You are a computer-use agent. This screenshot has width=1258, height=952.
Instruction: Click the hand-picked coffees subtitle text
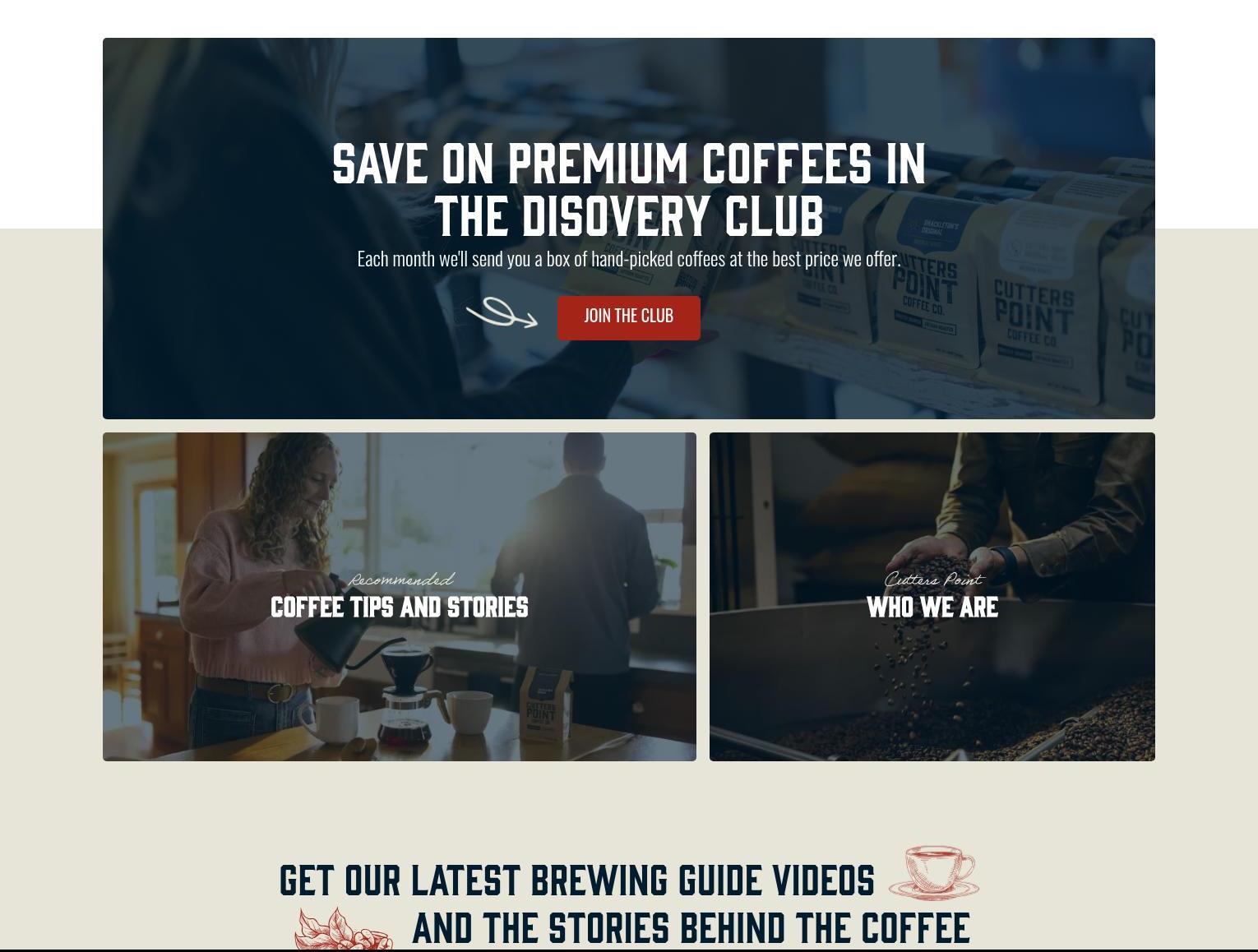[629, 259]
